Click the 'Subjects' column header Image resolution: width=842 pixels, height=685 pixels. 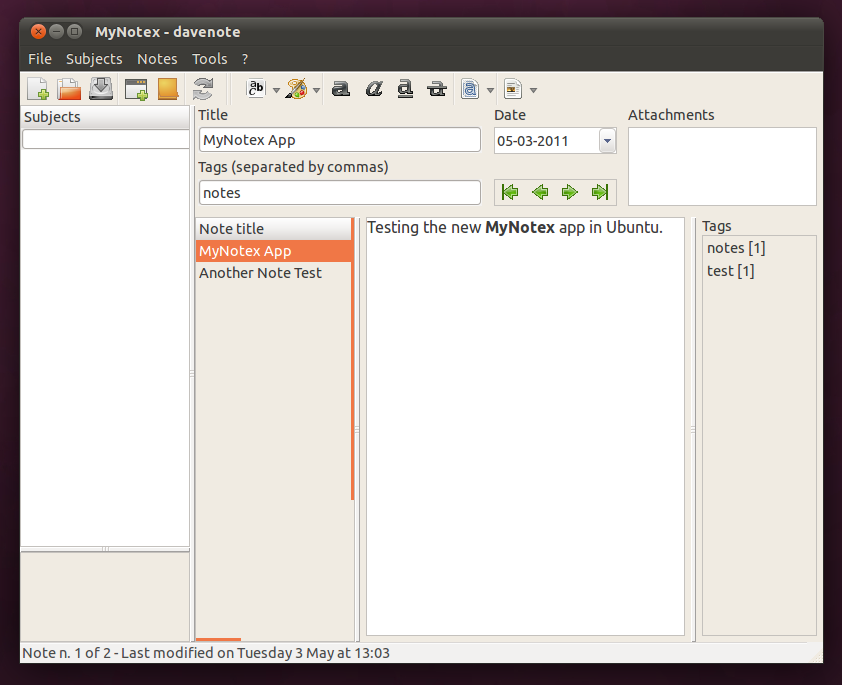(105, 117)
